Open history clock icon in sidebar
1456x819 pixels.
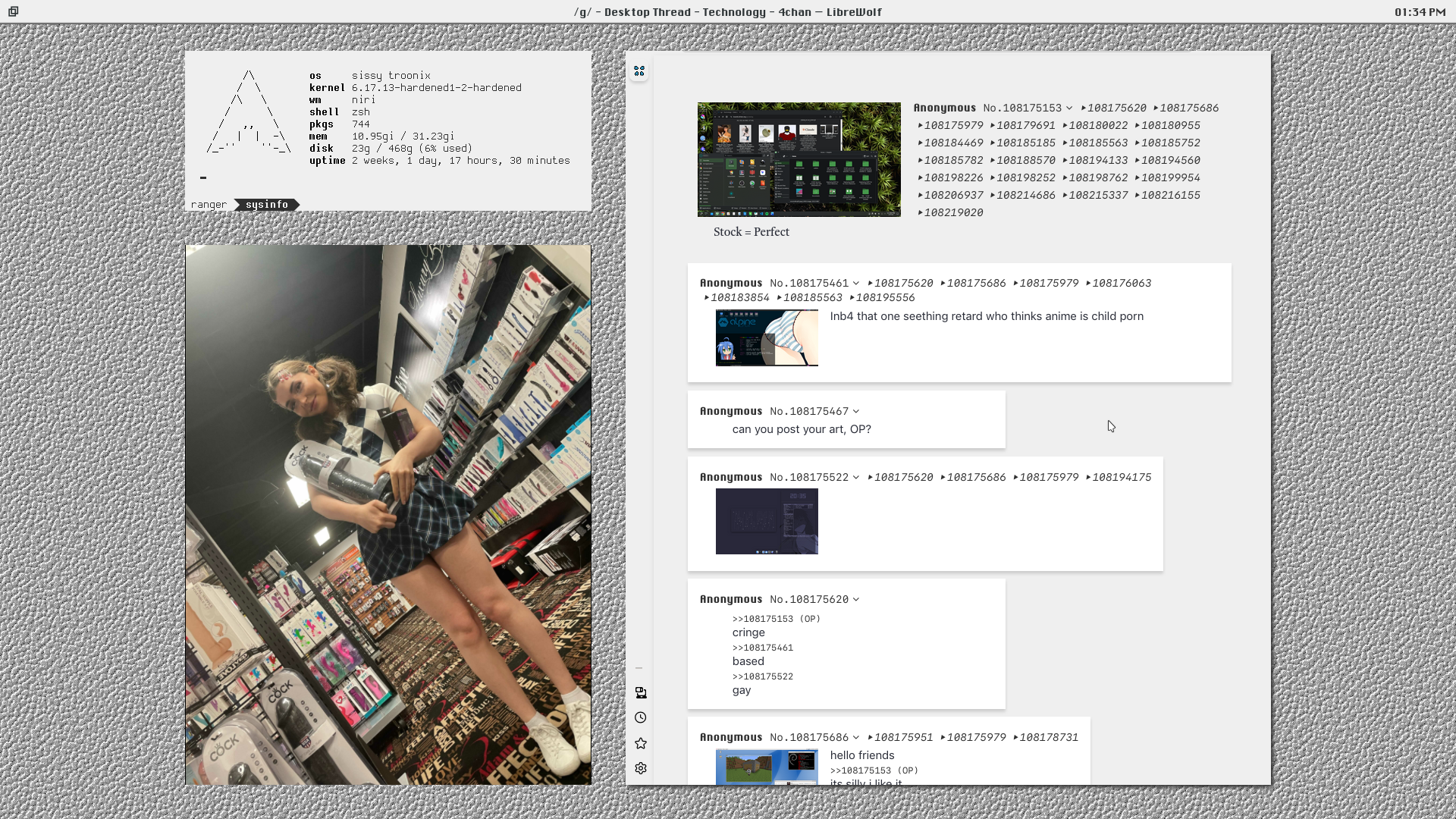(x=641, y=717)
